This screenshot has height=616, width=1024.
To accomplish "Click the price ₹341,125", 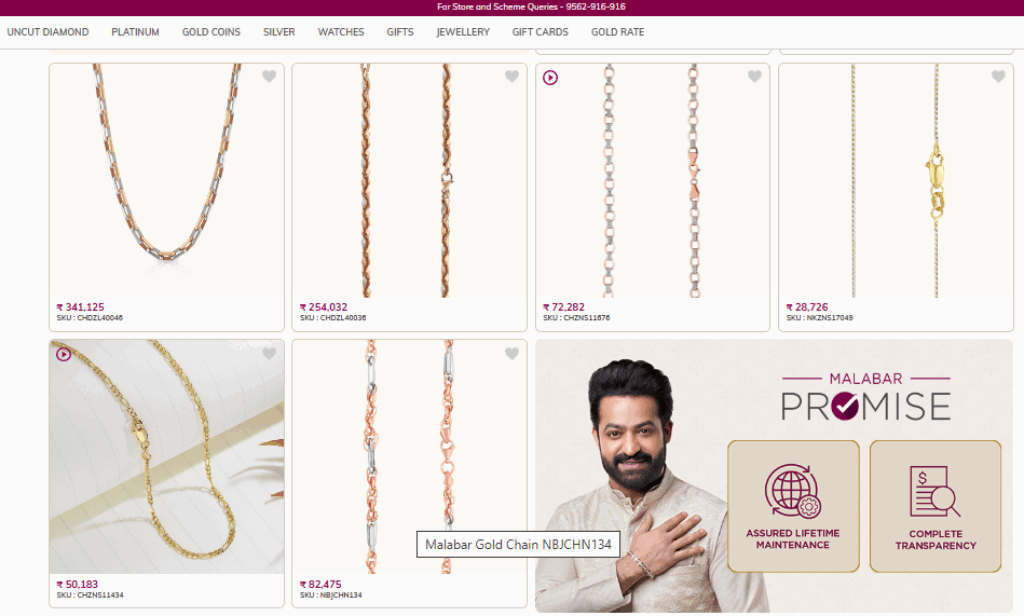I will click(x=80, y=307).
